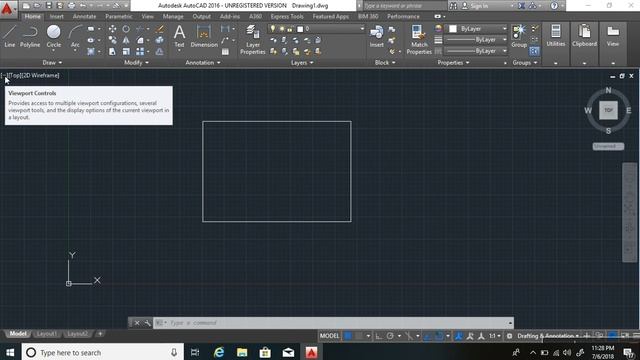The height and width of the screenshot is (360, 640).
Task: Click the Table icon in Annotation panel
Action: pyautogui.click(x=225, y=51)
